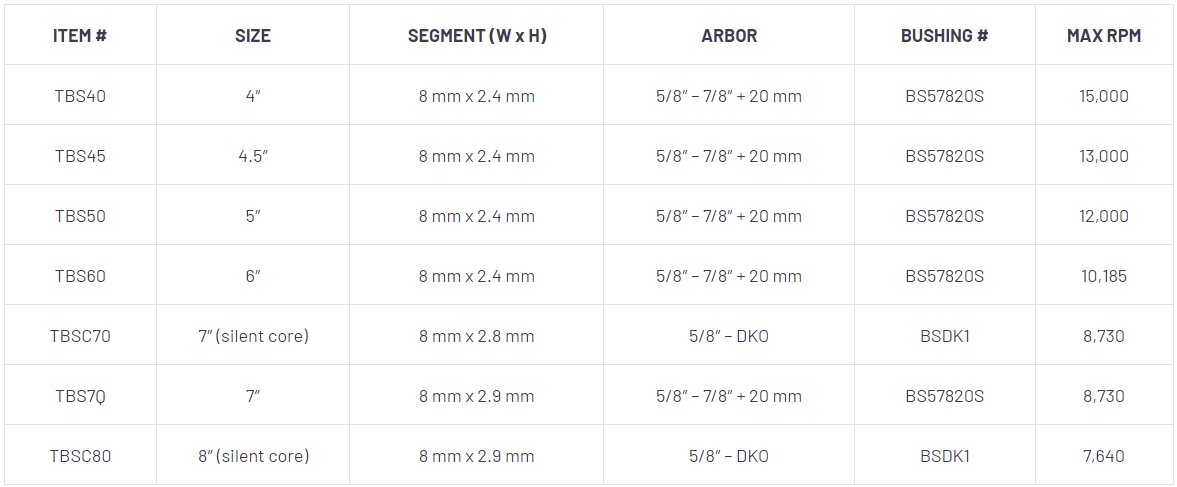Click the MAX RPM column header
Image resolution: width=1177 pixels, height=487 pixels.
coord(1104,36)
